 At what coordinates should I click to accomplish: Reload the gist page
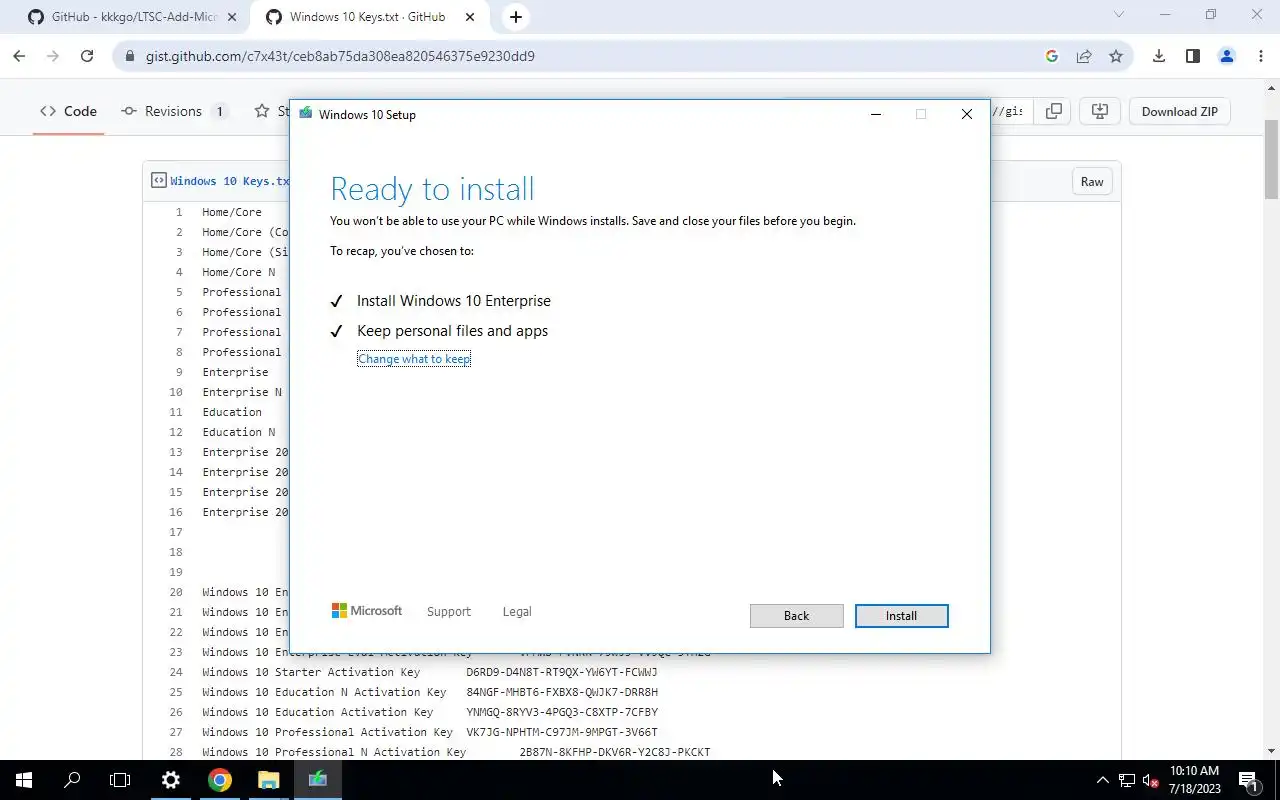point(87,56)
